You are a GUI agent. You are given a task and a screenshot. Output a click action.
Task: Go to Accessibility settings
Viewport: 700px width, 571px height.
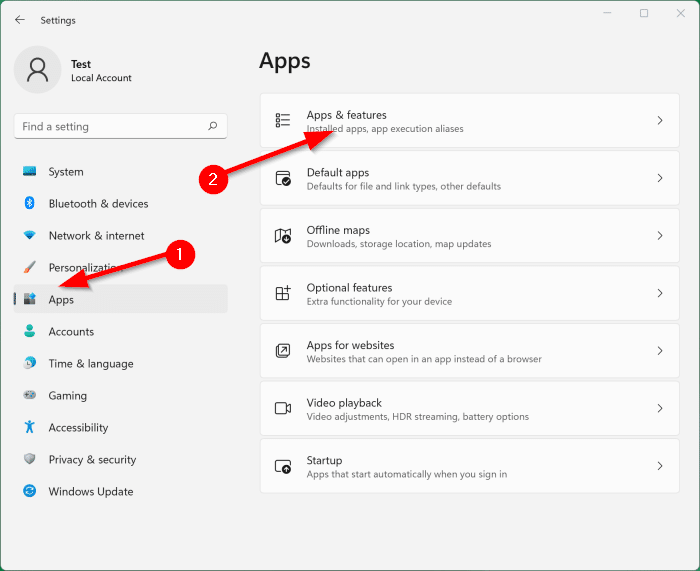coord(121,427)
